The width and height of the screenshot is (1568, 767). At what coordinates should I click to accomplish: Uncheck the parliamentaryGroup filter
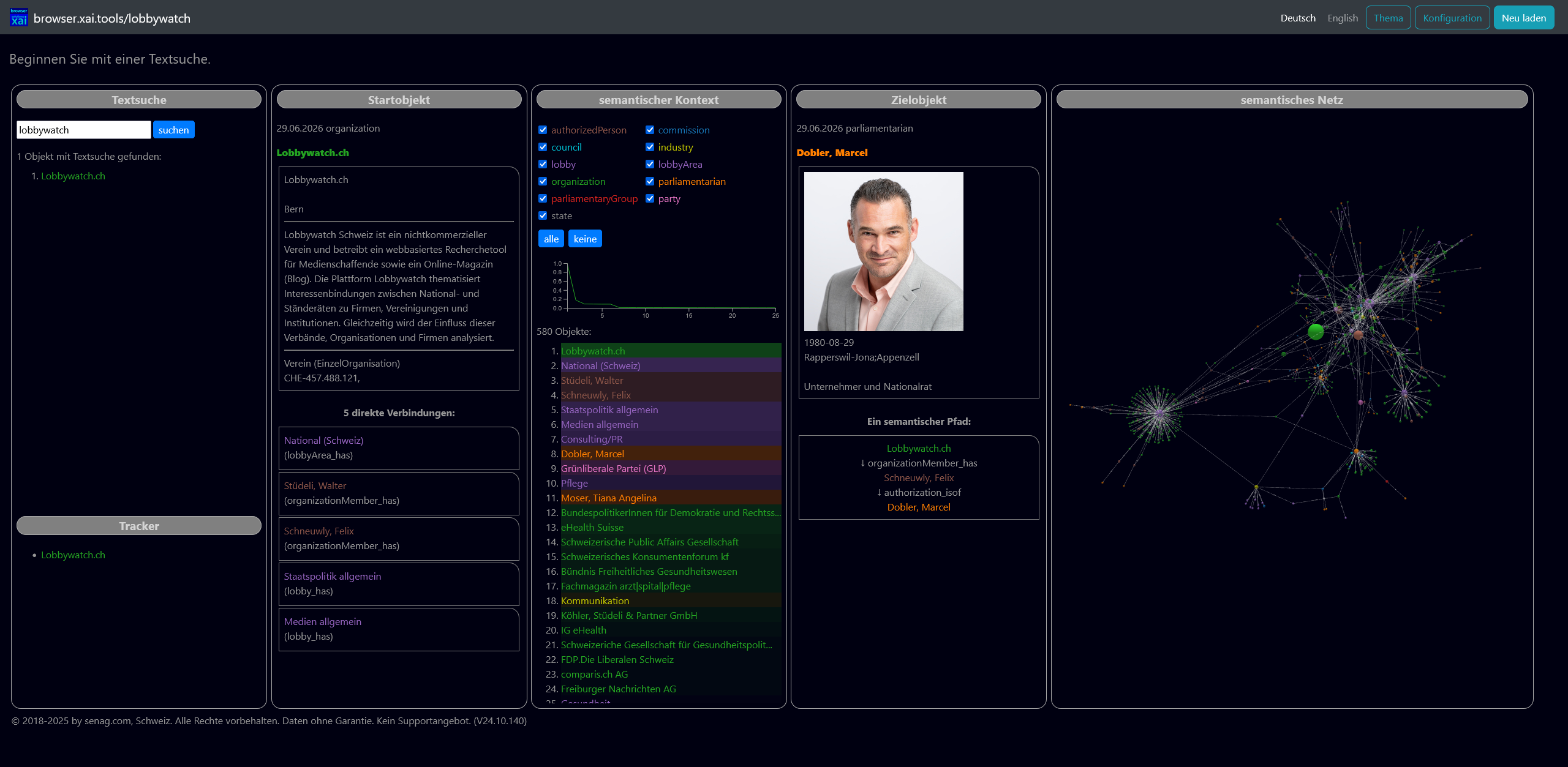click(x=543, y=198)
